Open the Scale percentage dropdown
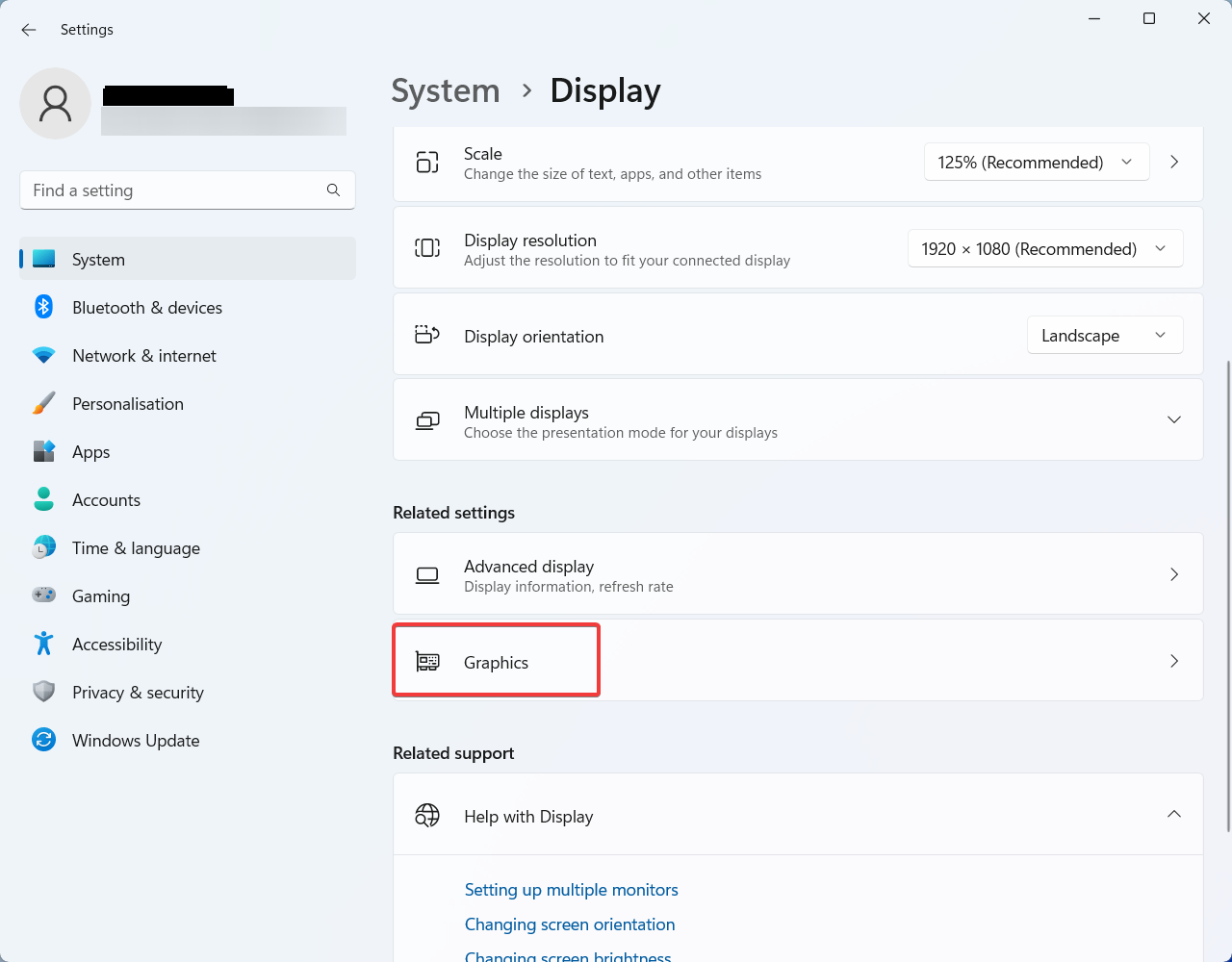The width and height of the screenshot is (1232, 962). (x=1037, y=163)
